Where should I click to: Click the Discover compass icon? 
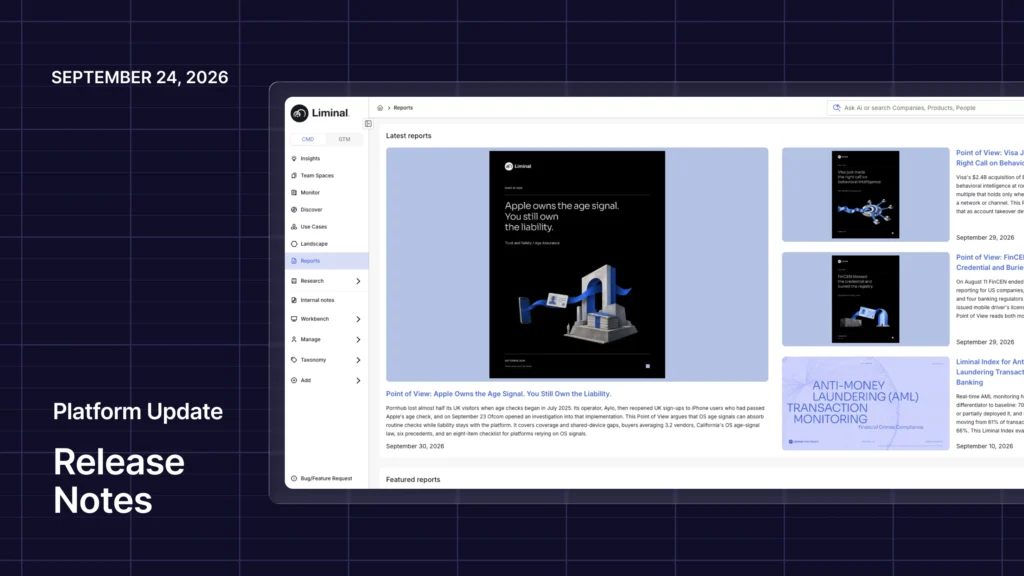point(294,210)
